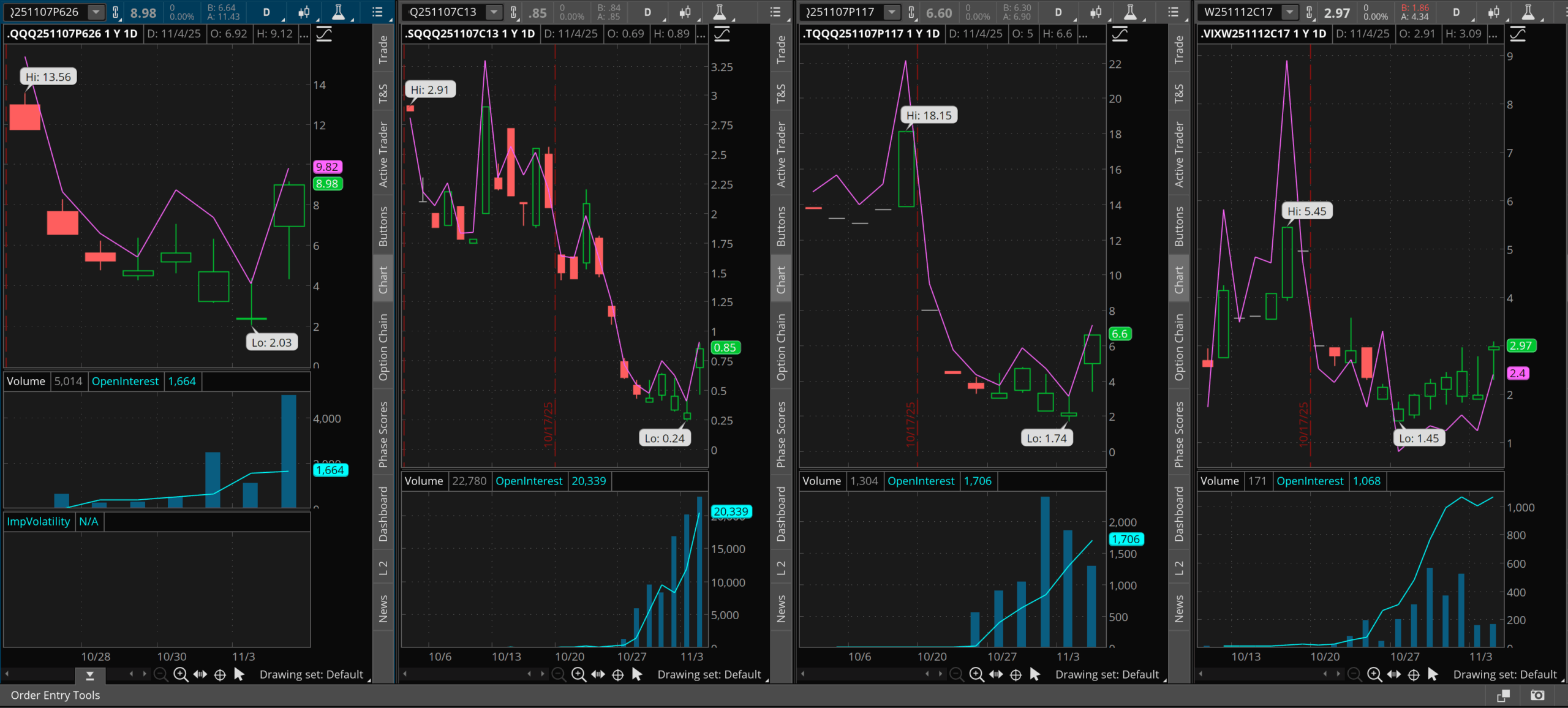The height and width of the screenshot is (708, 1568).
Task: Click camera screenshot icon at bottom right
Action: 1537,695
